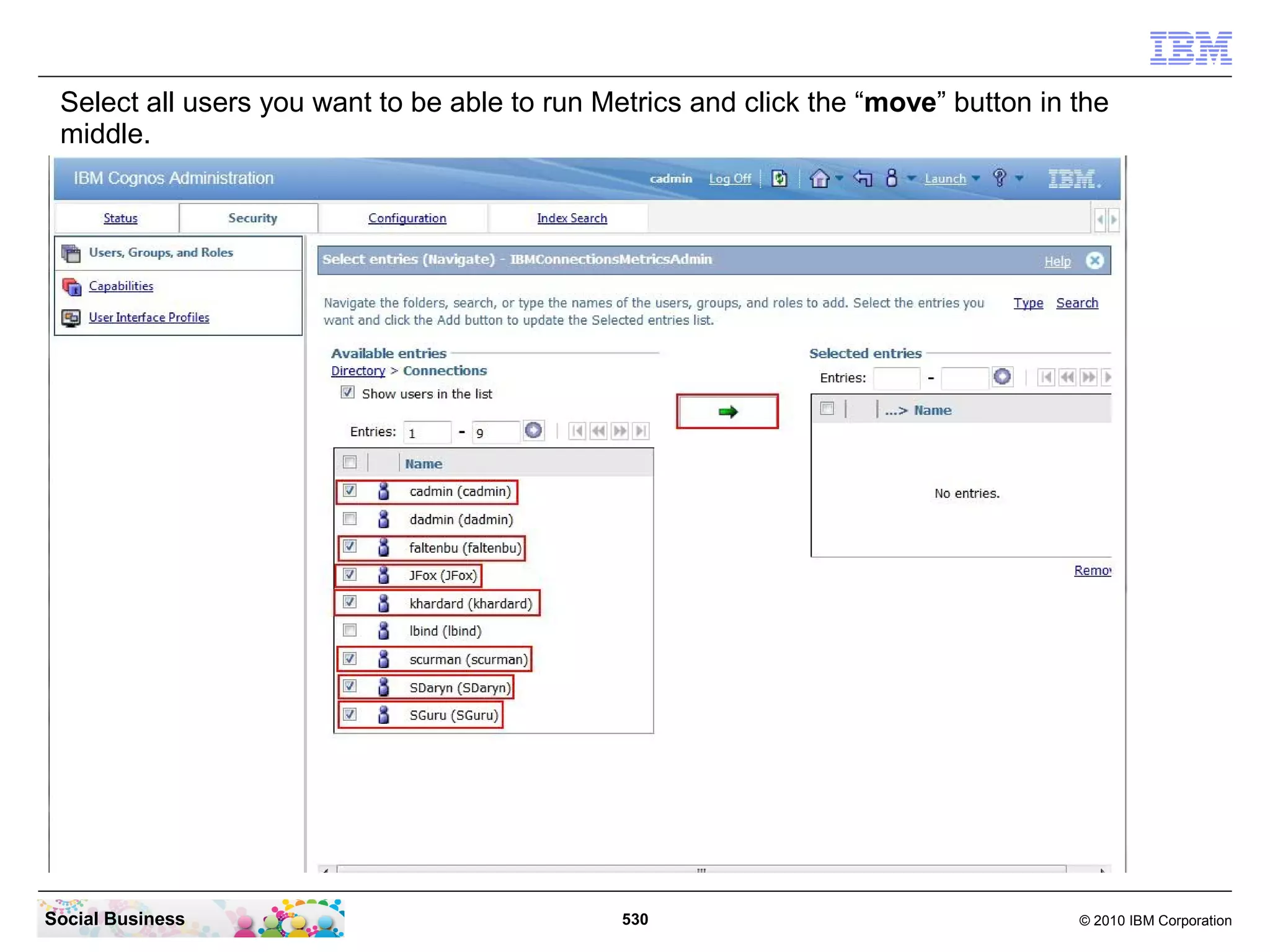This screenshot has height=952, width=1270.
Task: Click the Available entries start field showing 1
Action: 427,432
